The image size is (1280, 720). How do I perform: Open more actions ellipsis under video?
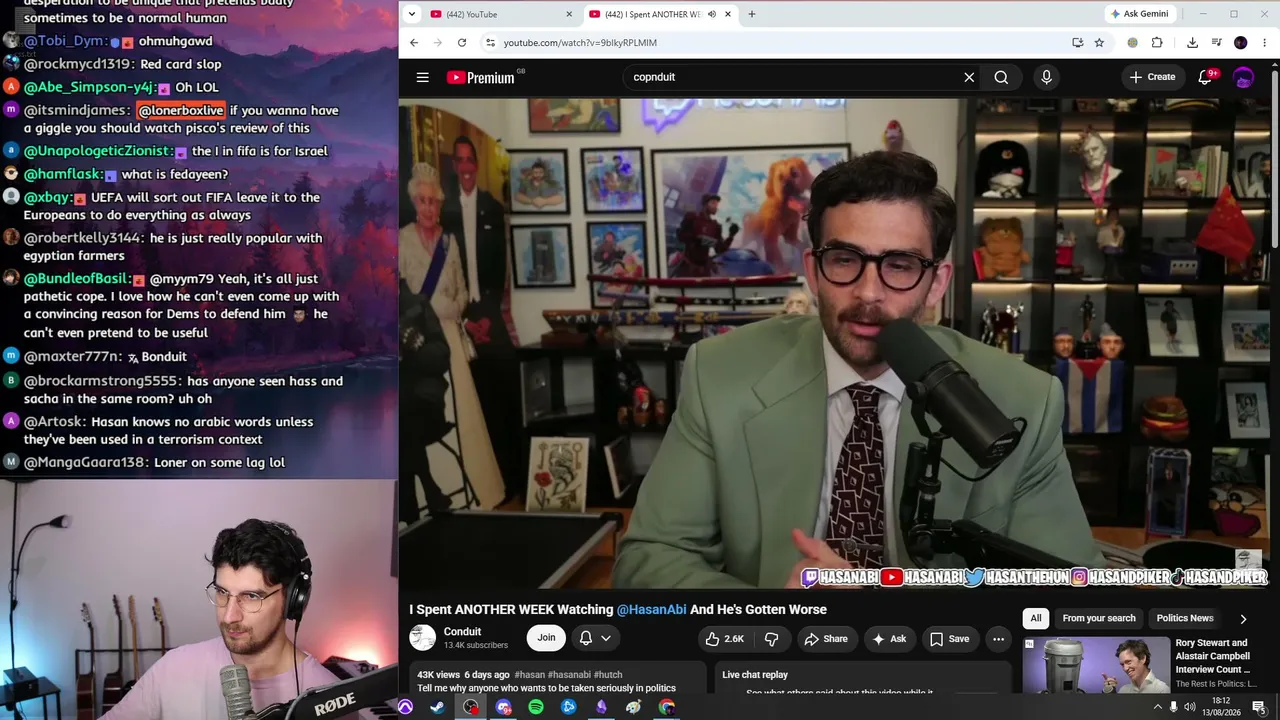[998, 639]
